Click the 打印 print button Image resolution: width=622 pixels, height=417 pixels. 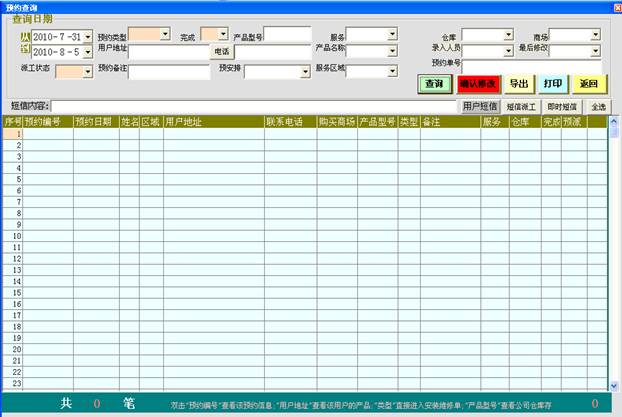pyautogui.click(x=553, y=84)
